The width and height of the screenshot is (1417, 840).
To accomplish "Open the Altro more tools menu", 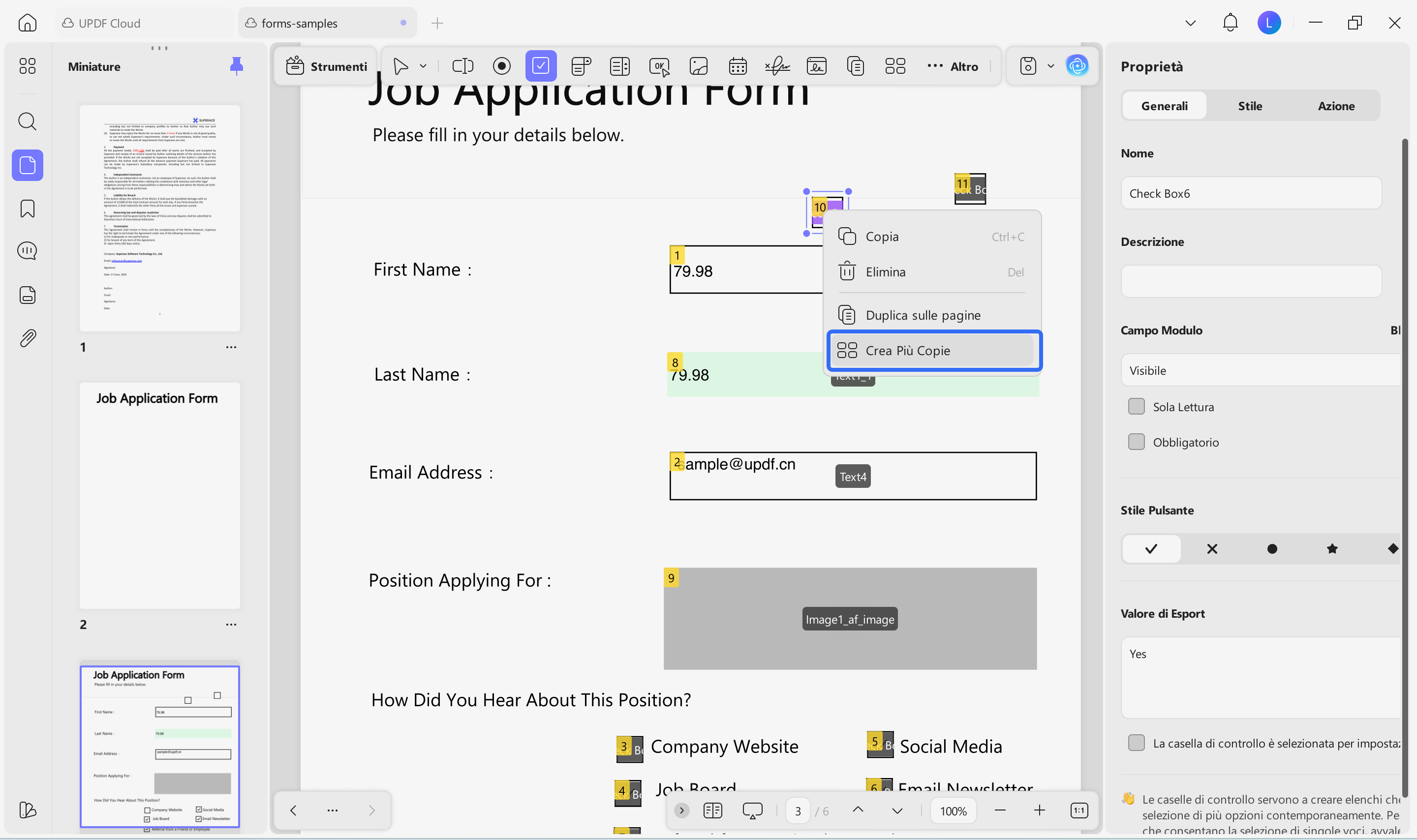I will click(953, 66).
